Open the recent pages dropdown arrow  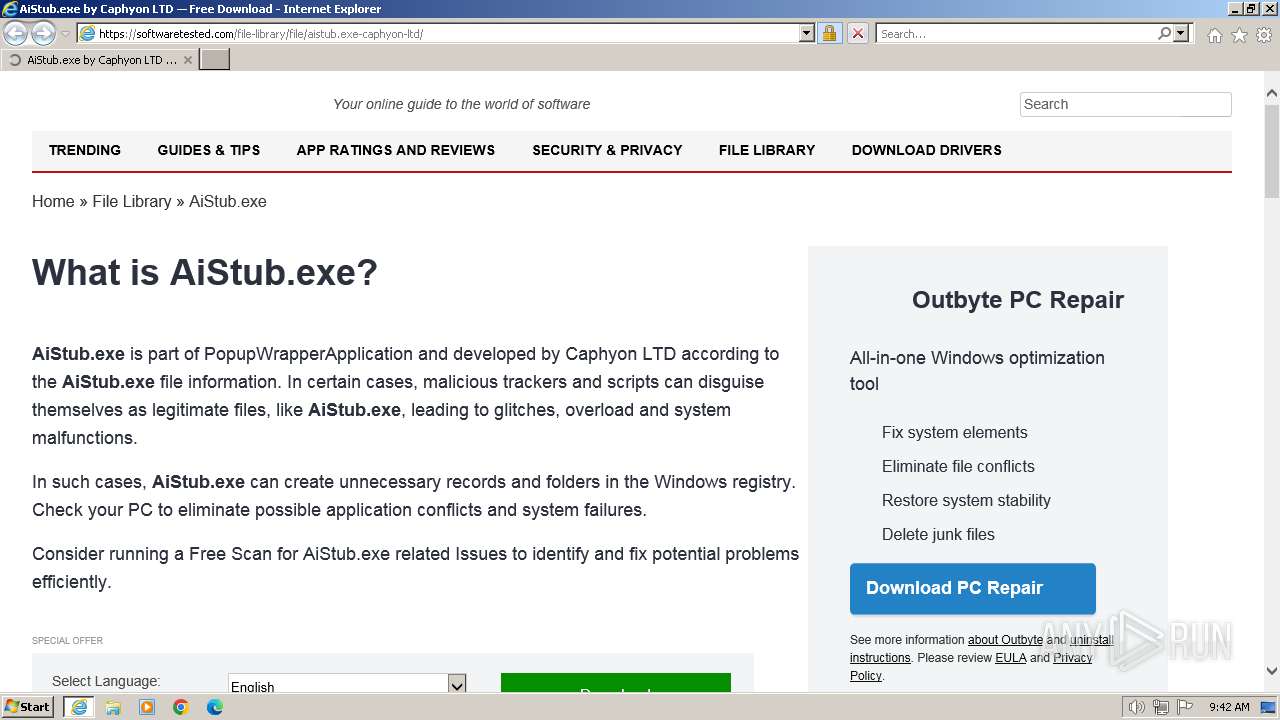pyautogui.click(x=65, y=34)
